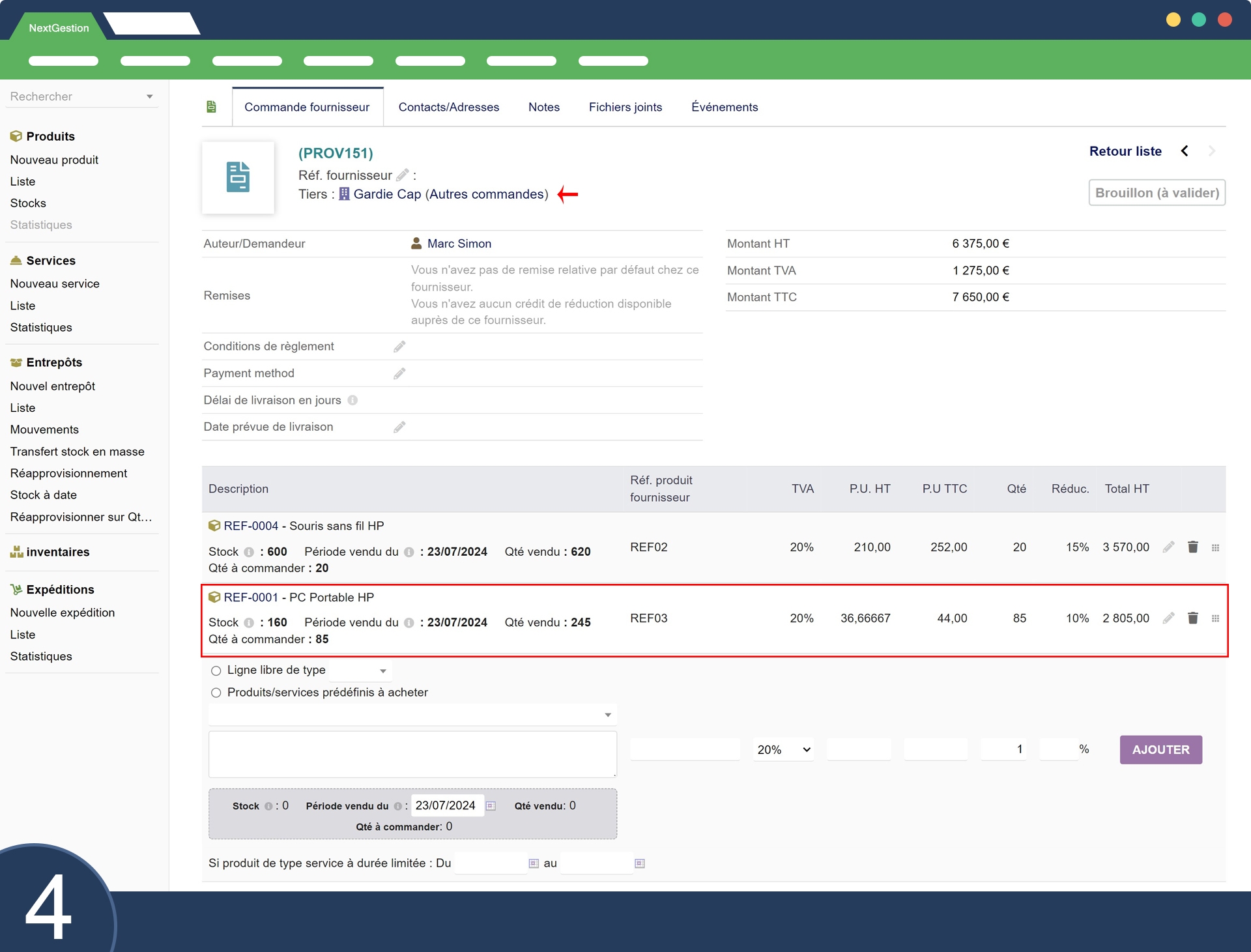Screen dimensions: 1251x952
Task: Edit Payment method with pencil icon
Action: coord(399,373)
